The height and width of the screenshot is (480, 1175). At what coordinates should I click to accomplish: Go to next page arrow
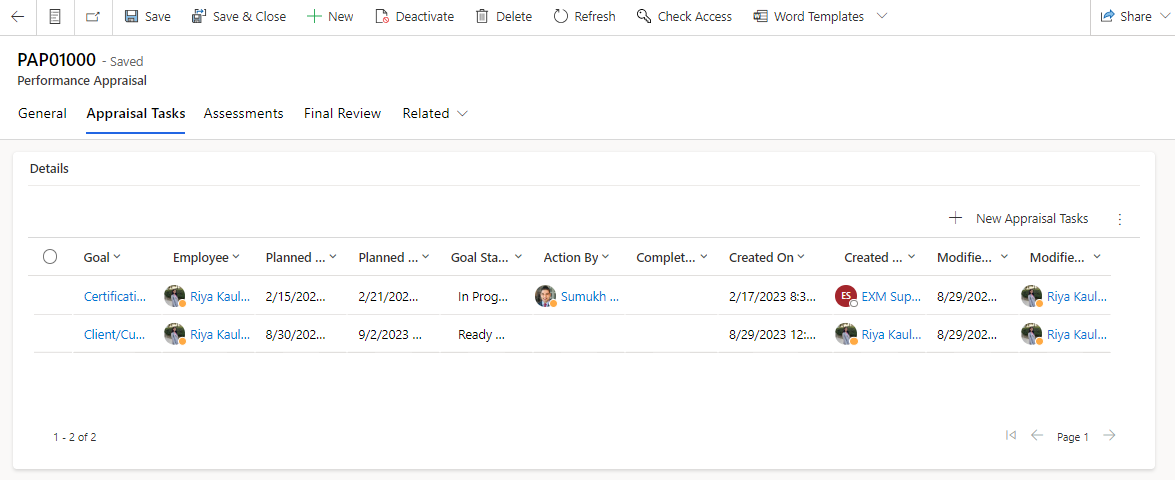tap(1109, 436)
